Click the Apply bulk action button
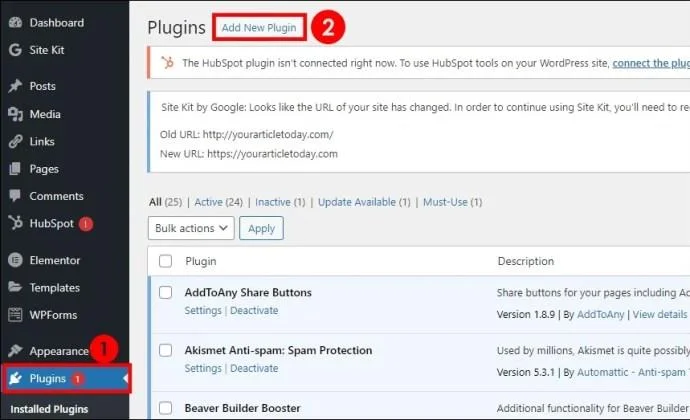 (x=261, y=228)
